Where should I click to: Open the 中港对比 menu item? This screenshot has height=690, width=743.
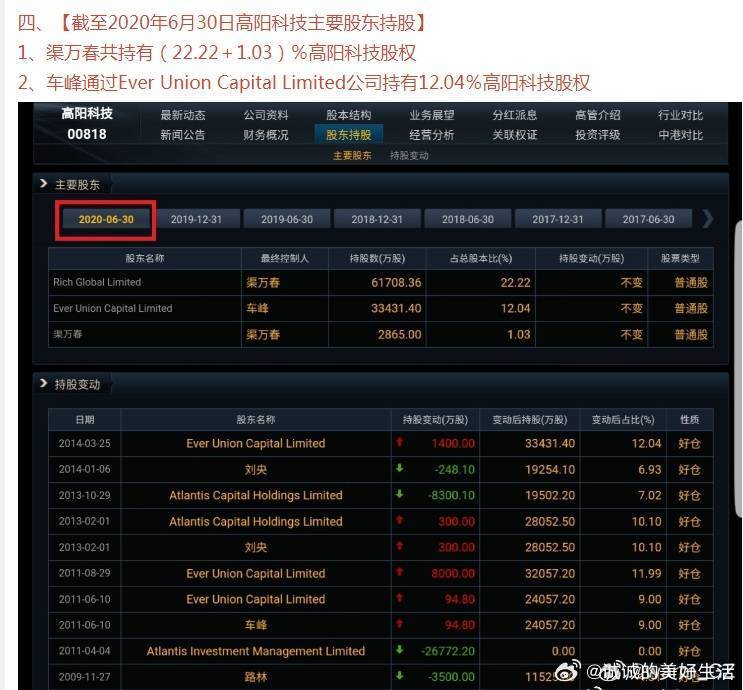tap(680, 135)
